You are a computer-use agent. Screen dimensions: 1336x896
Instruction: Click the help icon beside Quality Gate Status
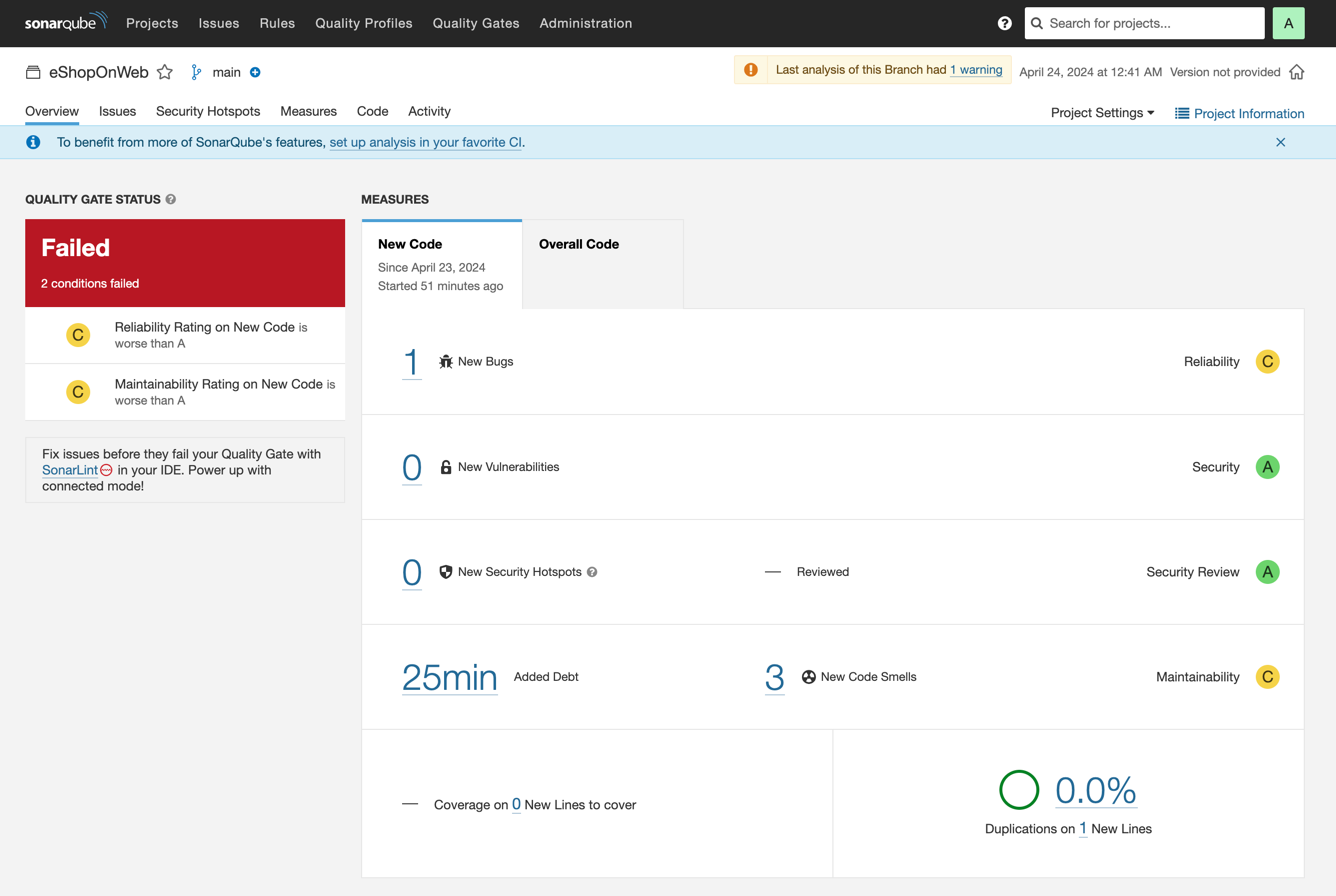tap(173, 199)
